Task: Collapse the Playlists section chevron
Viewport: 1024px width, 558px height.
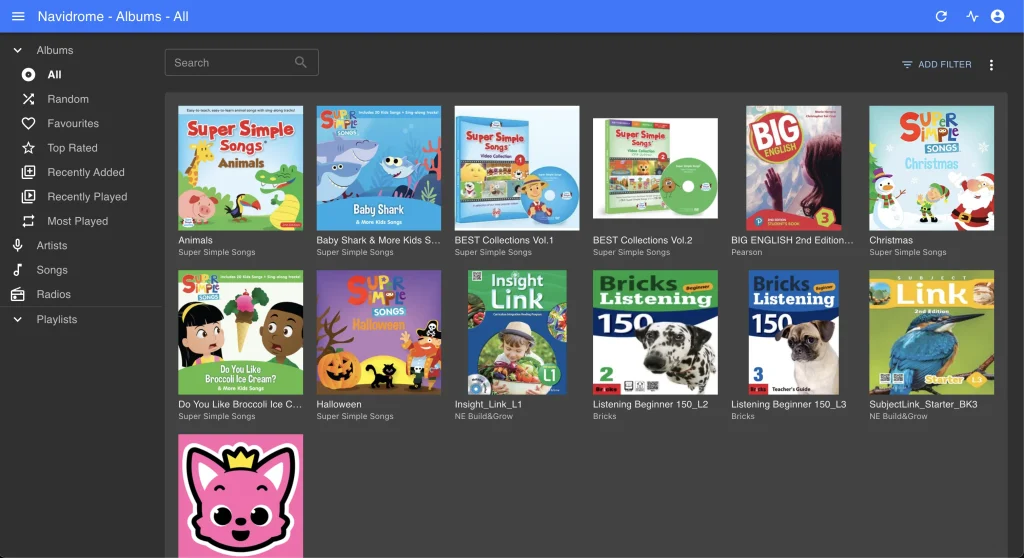Action: pyautogui.click(x=18, y=320)
